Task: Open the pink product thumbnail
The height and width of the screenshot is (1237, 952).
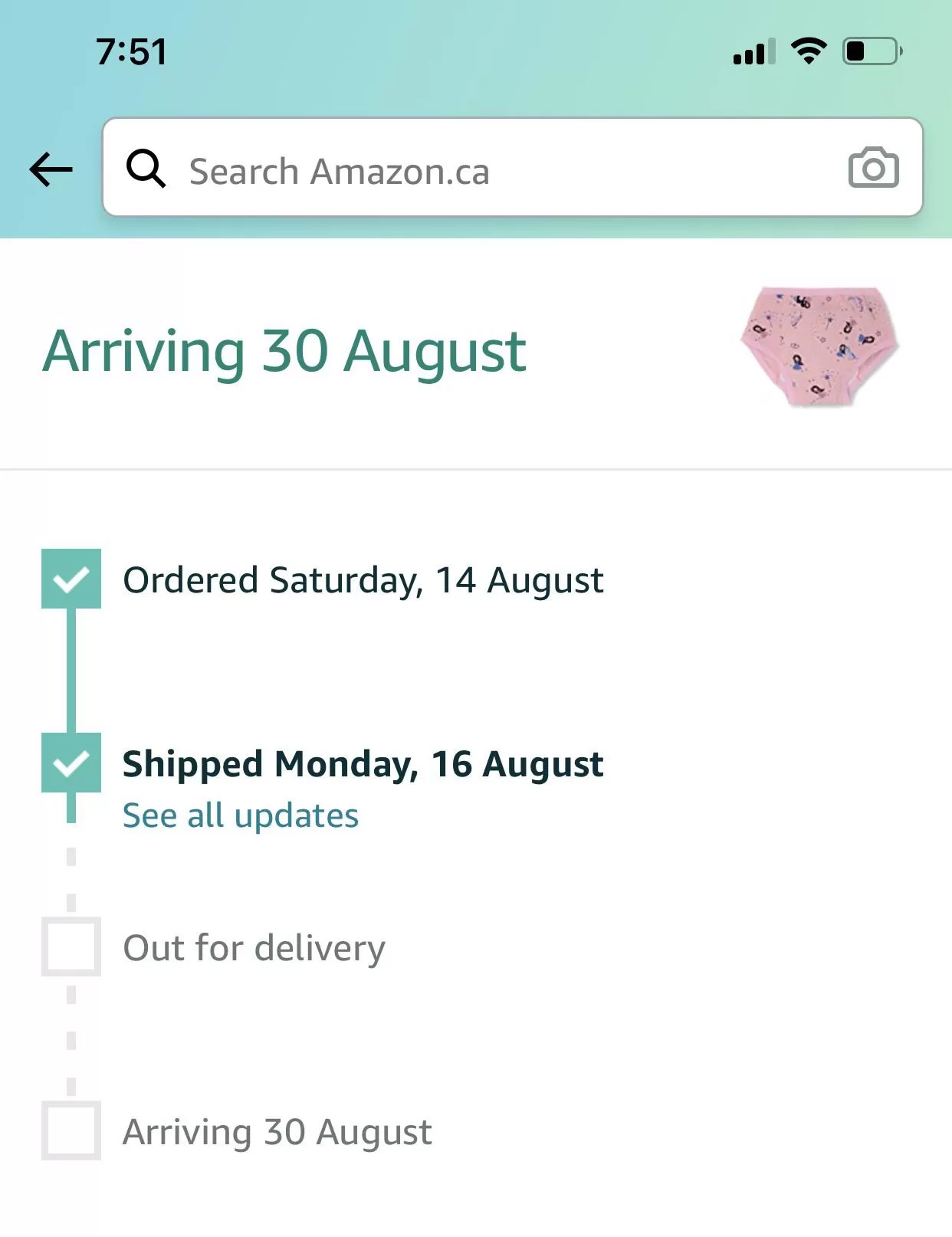Action: [x=819, y=346]
